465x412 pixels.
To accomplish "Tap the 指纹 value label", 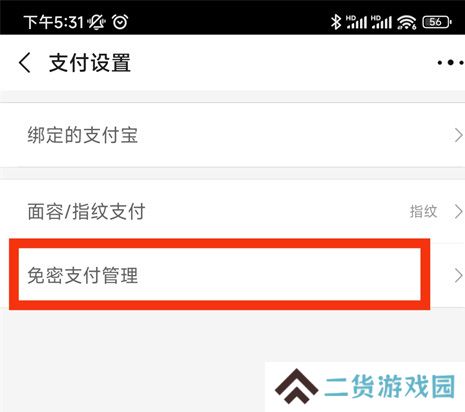I will (423, 212).
